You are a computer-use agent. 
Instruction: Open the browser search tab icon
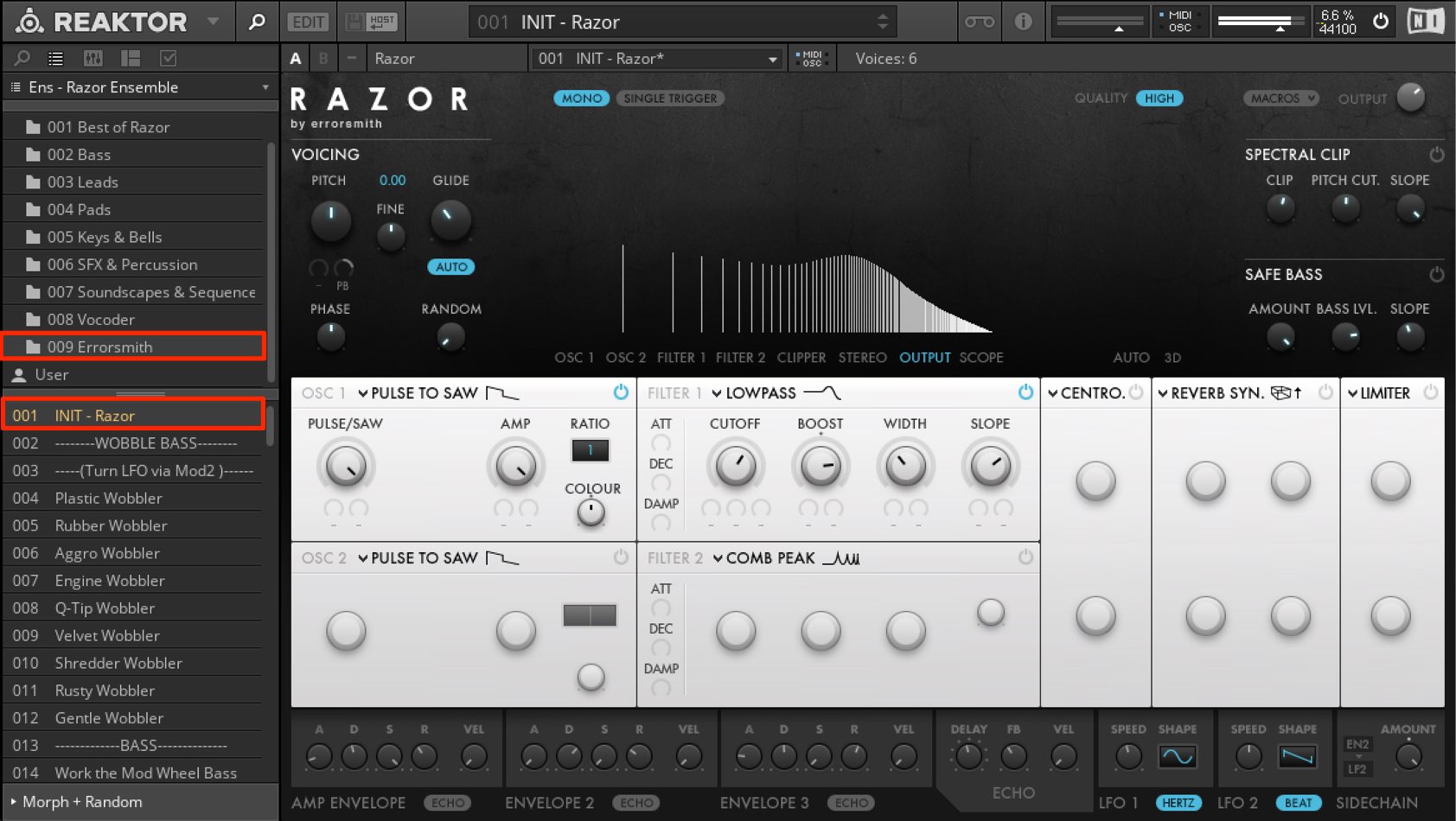pos(22,58)
